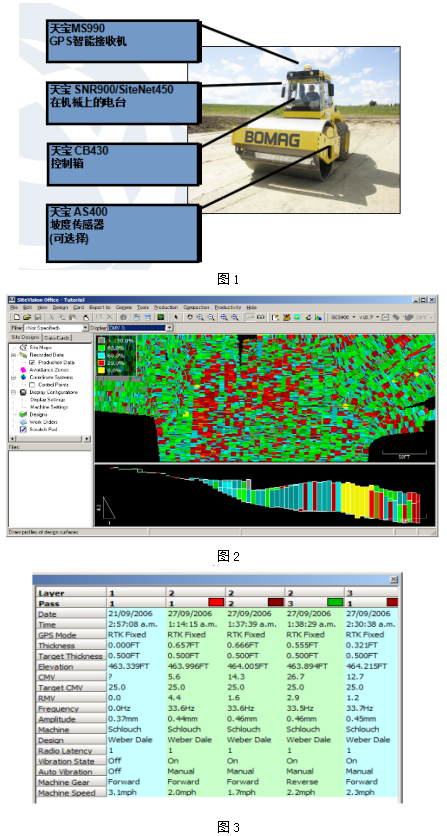Collapse the Display Configurations tree node
This screenshot has height=836, width=447.
13,392
